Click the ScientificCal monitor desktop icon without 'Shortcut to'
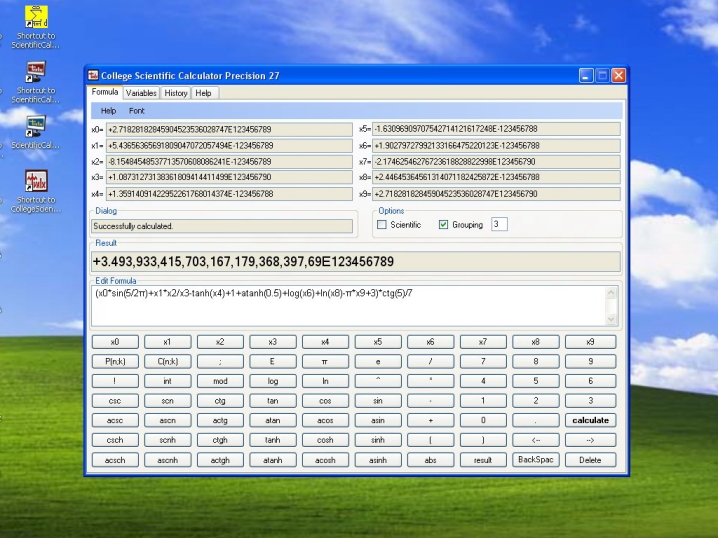 36,125
